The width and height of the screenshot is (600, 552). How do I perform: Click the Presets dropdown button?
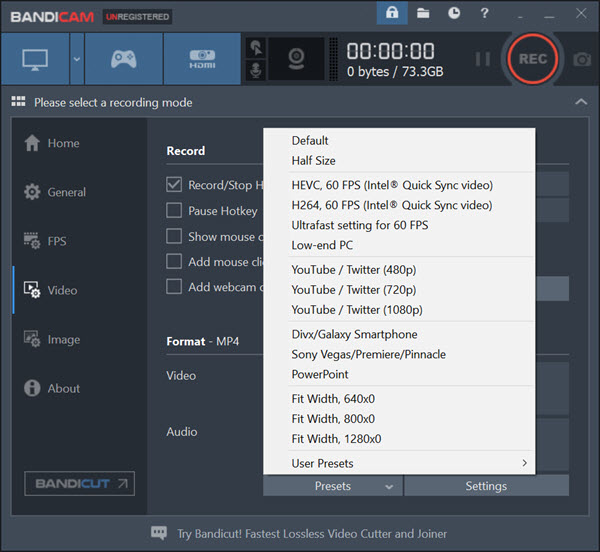click(333, 486)
